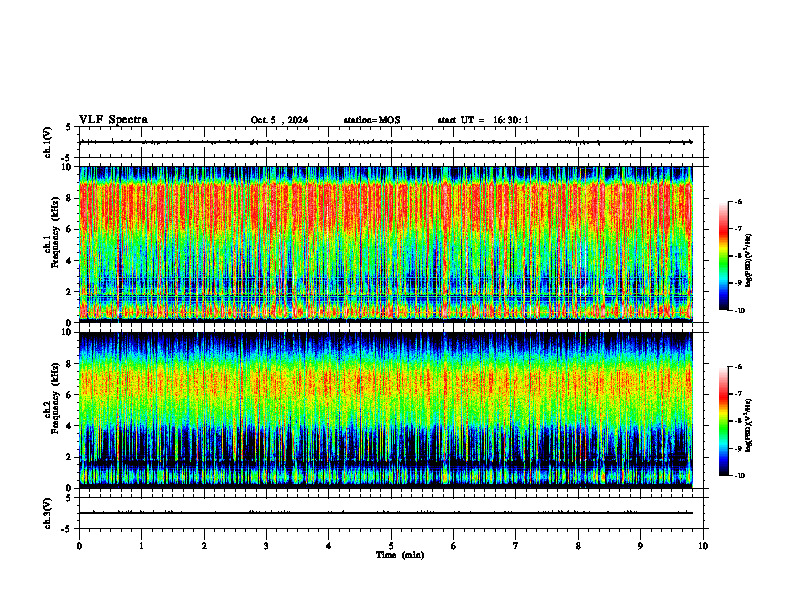Click the "ch.1(V)" axis label
Image resolution: width=792 pixels, height=612 pixels.
click(x=47, y=142)
